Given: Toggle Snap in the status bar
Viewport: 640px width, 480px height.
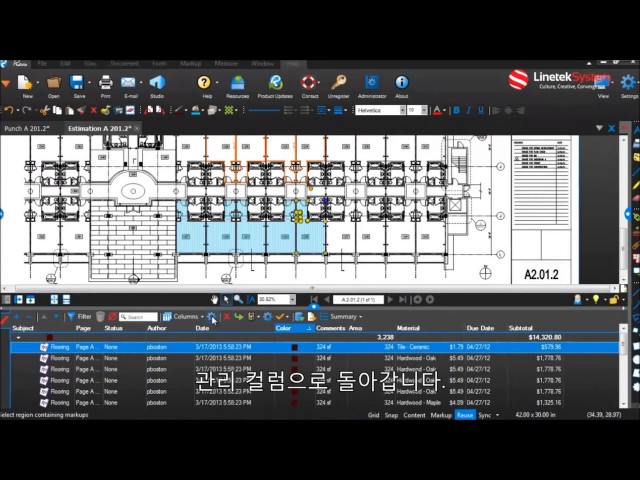Looking at the screenshot, I should [x=391, y=415].
